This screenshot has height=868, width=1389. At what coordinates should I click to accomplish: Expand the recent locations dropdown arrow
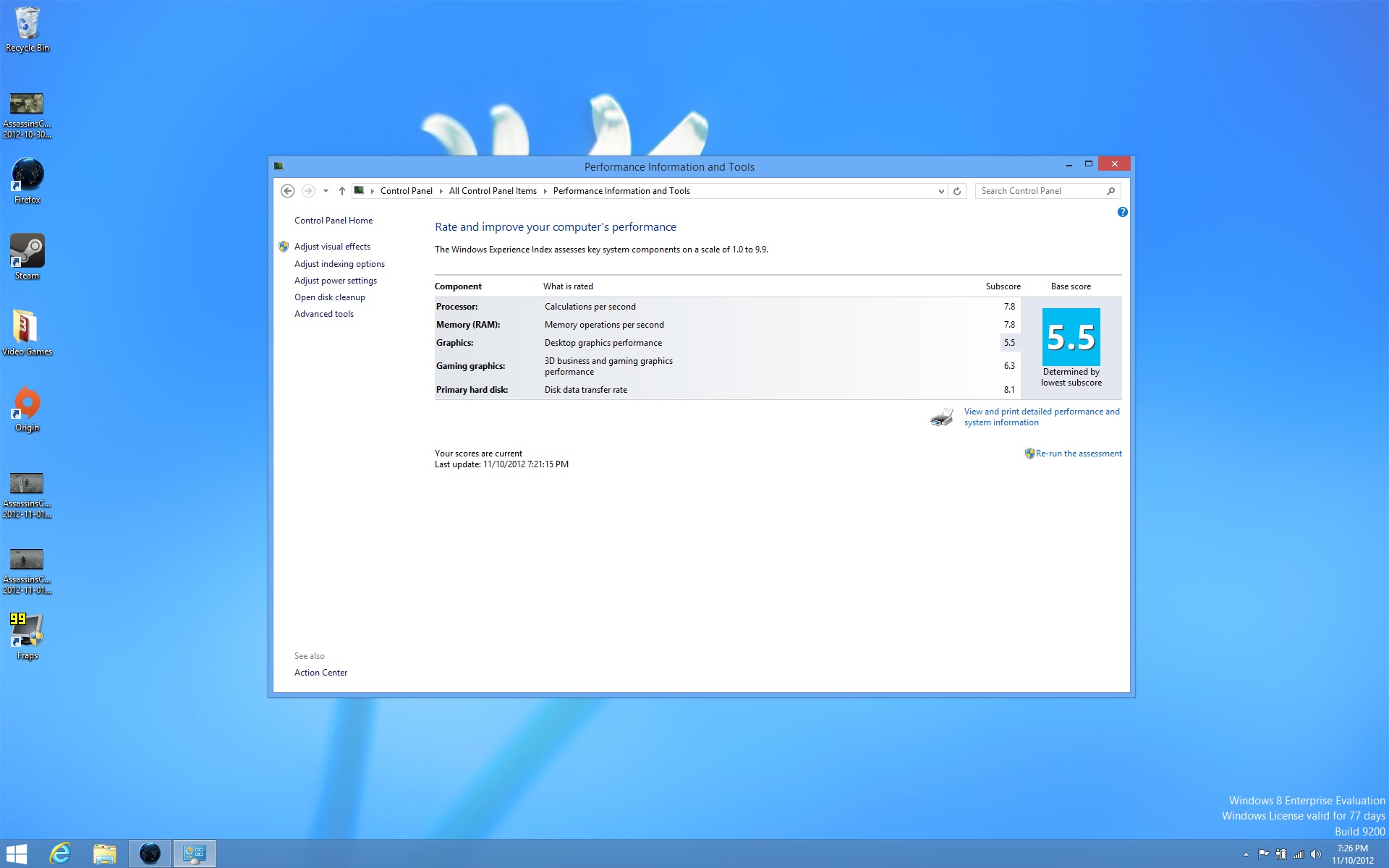click(326, 191)
